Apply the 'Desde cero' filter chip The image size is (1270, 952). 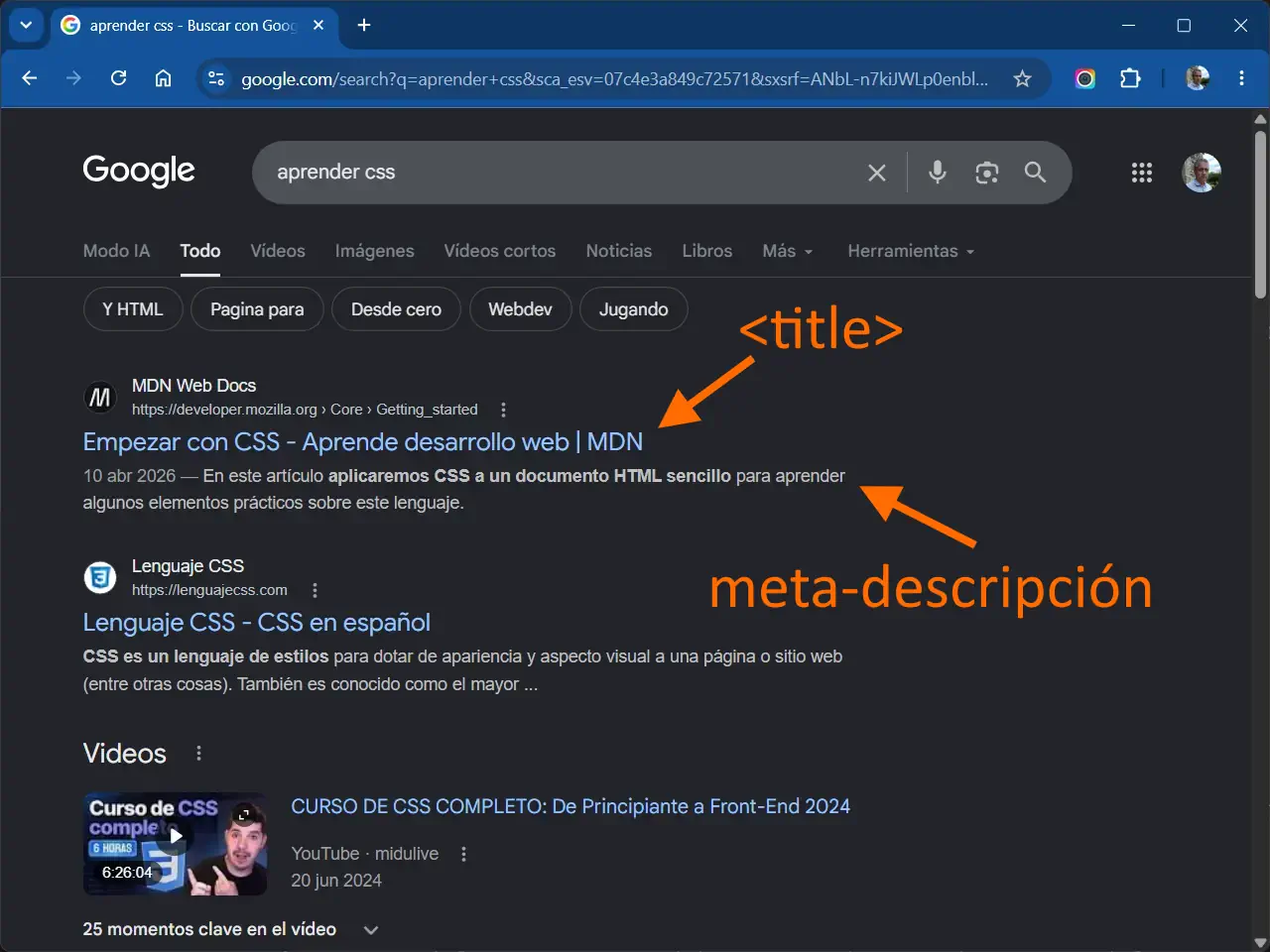point(396,309)
